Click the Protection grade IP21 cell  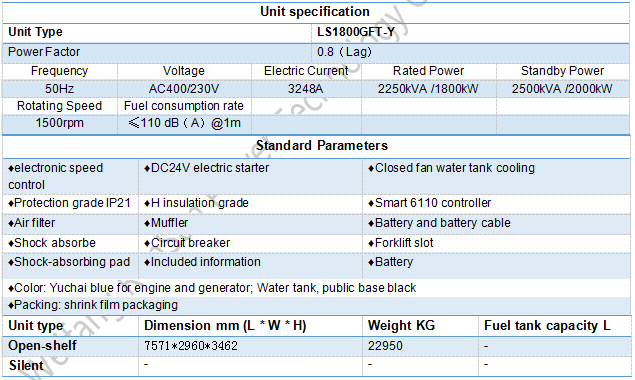(x=69, y=203)
